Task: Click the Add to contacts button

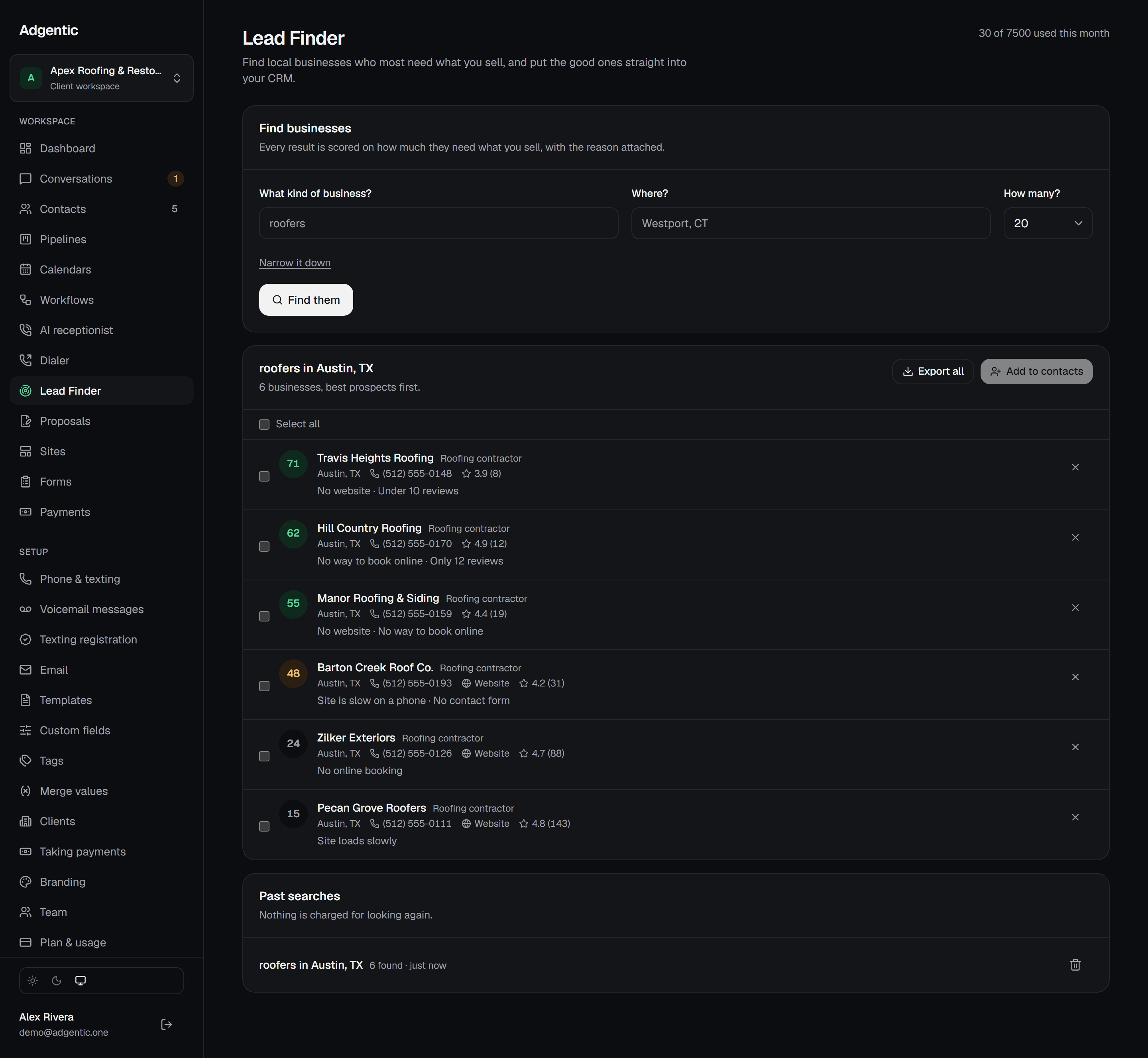Action: (1036, 372)
